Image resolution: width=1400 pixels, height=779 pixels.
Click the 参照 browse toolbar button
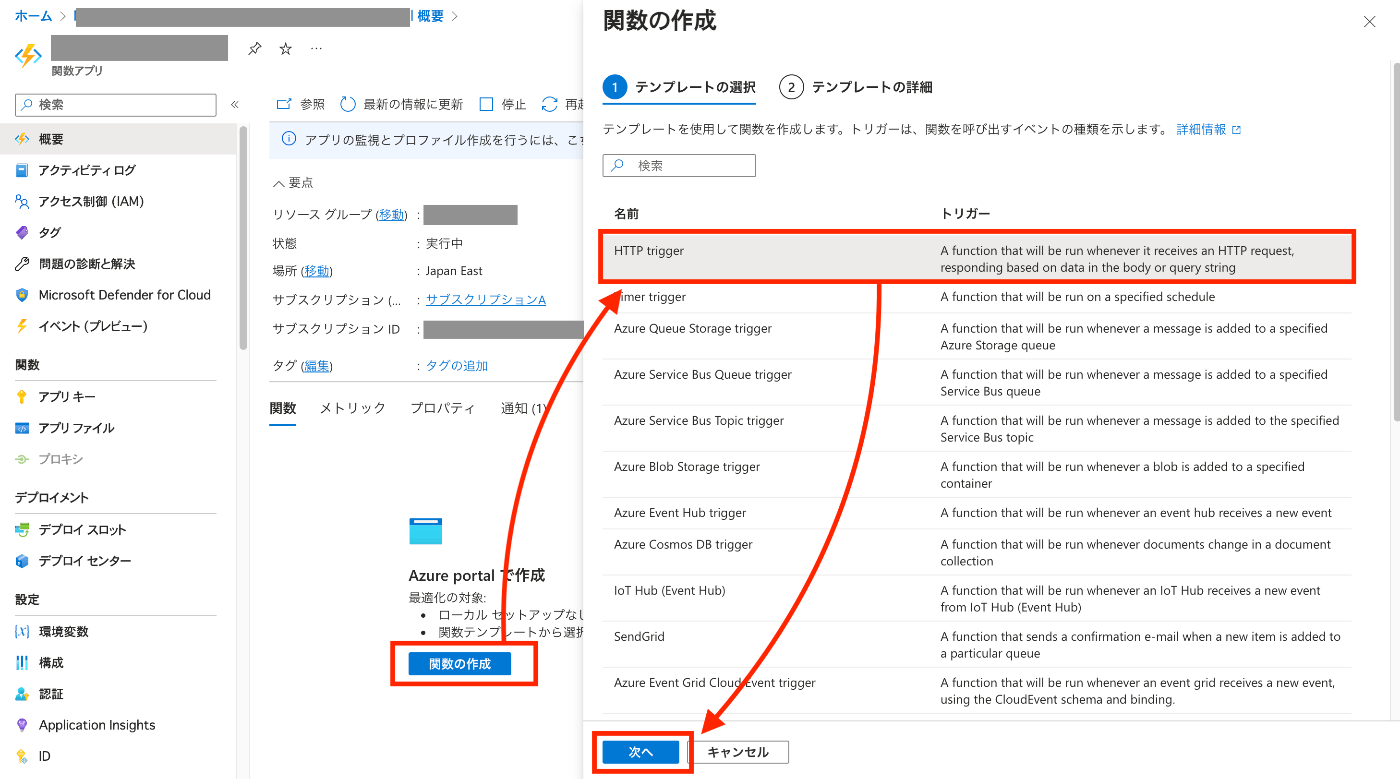tap(300, 104)
